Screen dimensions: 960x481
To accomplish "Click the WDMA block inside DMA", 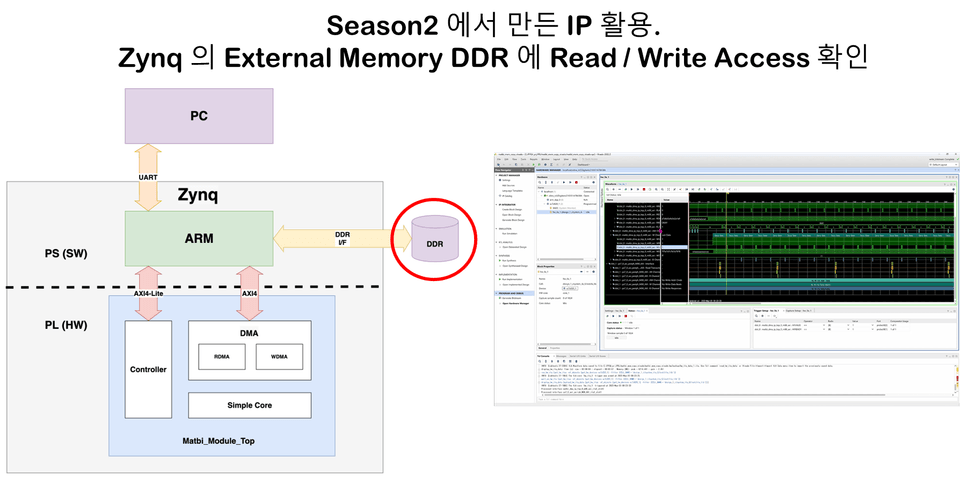I will click(x=279, y=357).
